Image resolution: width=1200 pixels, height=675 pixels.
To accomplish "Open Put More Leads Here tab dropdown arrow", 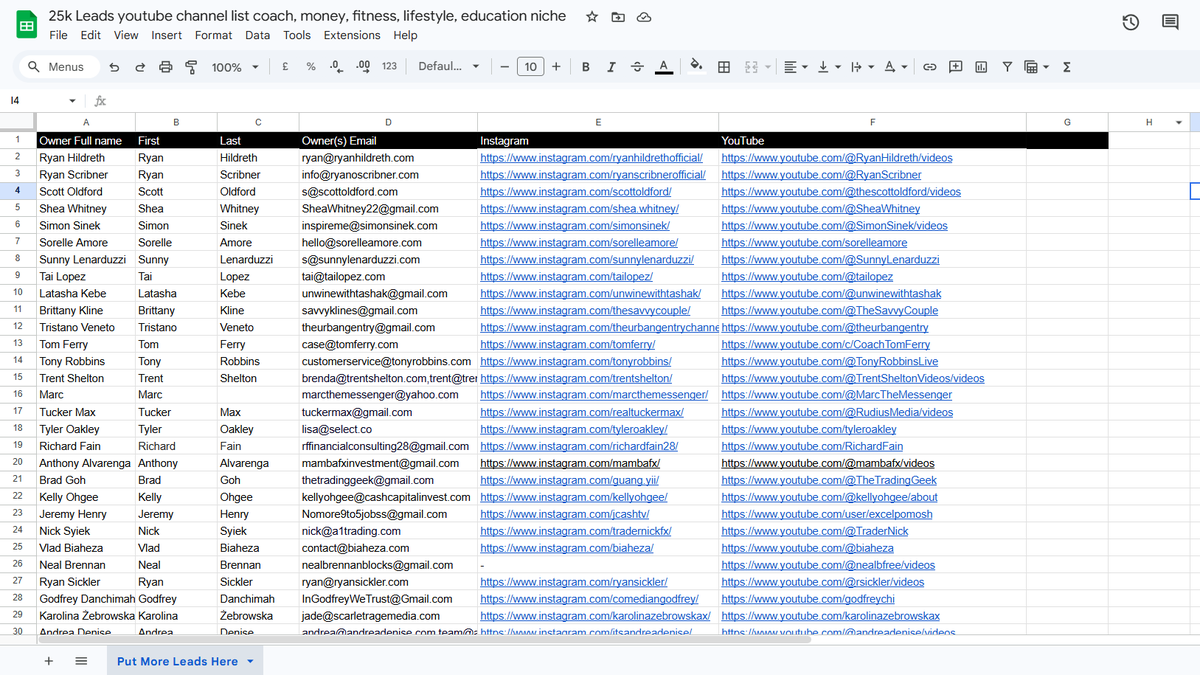I will (x=250, y=661).
